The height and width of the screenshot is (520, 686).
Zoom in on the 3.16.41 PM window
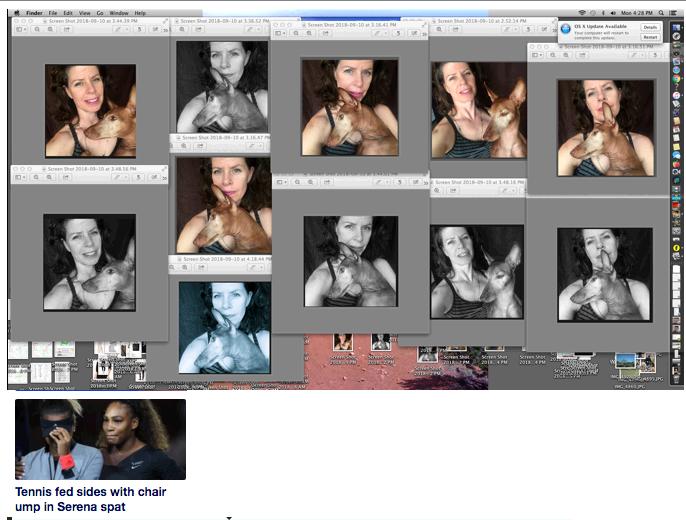[309, 33]
